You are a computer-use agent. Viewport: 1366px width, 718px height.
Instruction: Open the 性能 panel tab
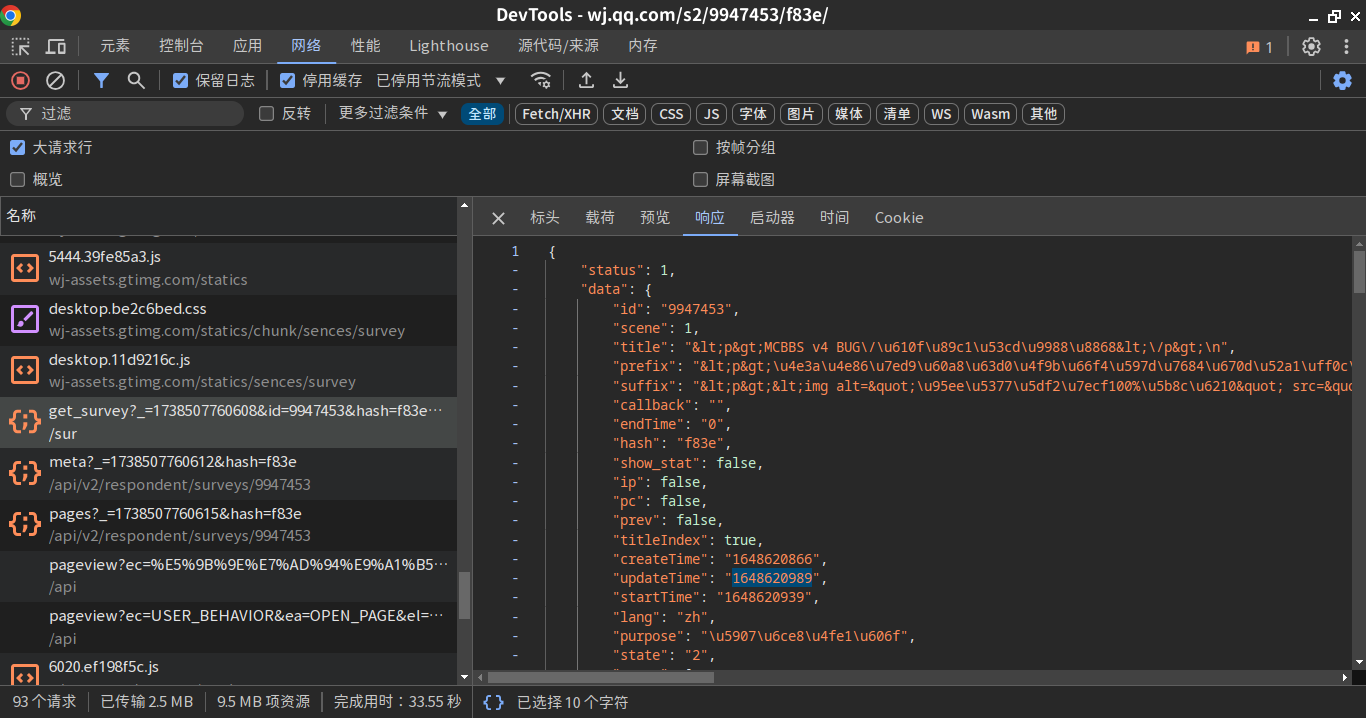(x=365, y=46)
